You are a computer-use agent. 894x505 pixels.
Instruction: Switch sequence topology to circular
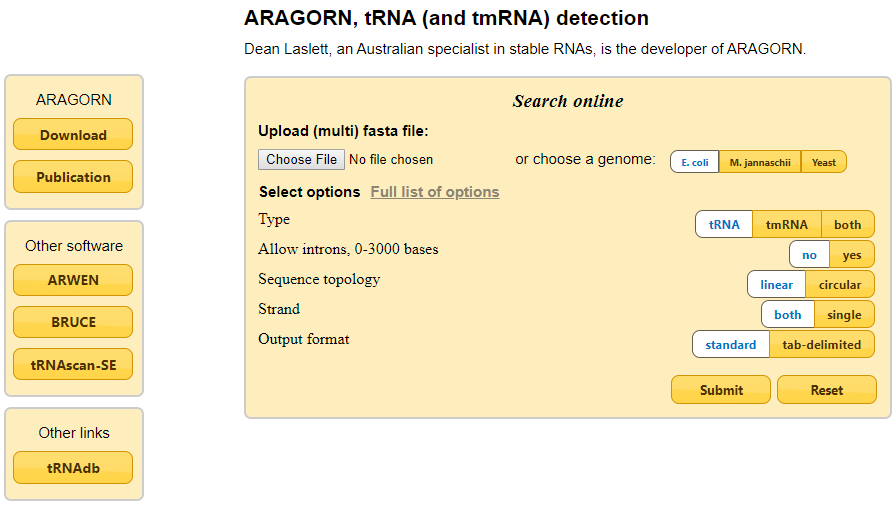click(840, 285)
